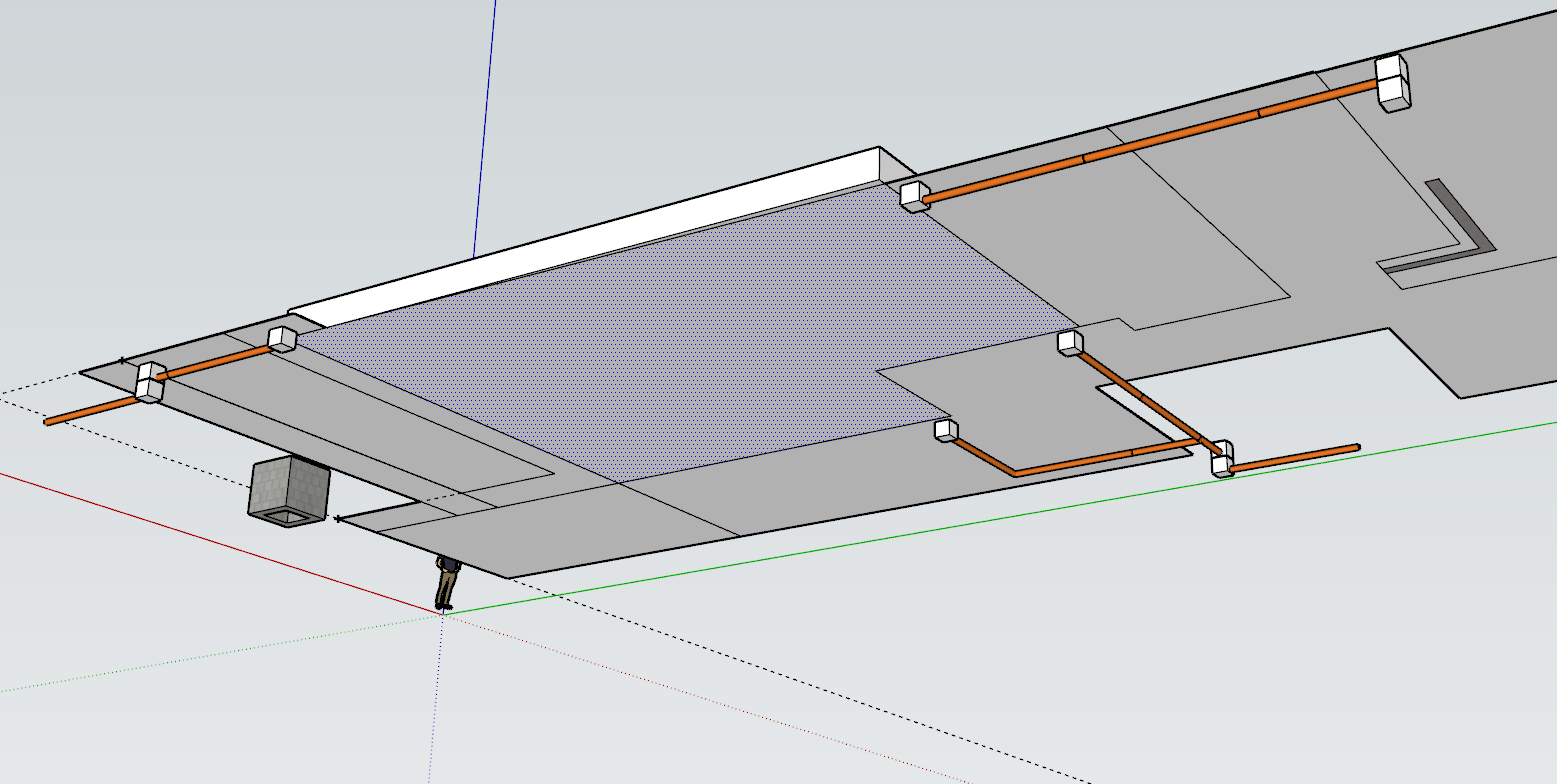Click the stacked junction box at far left
Image resolution: width=1557 pixels, height=784 pixels.
(x=149, y=383)
